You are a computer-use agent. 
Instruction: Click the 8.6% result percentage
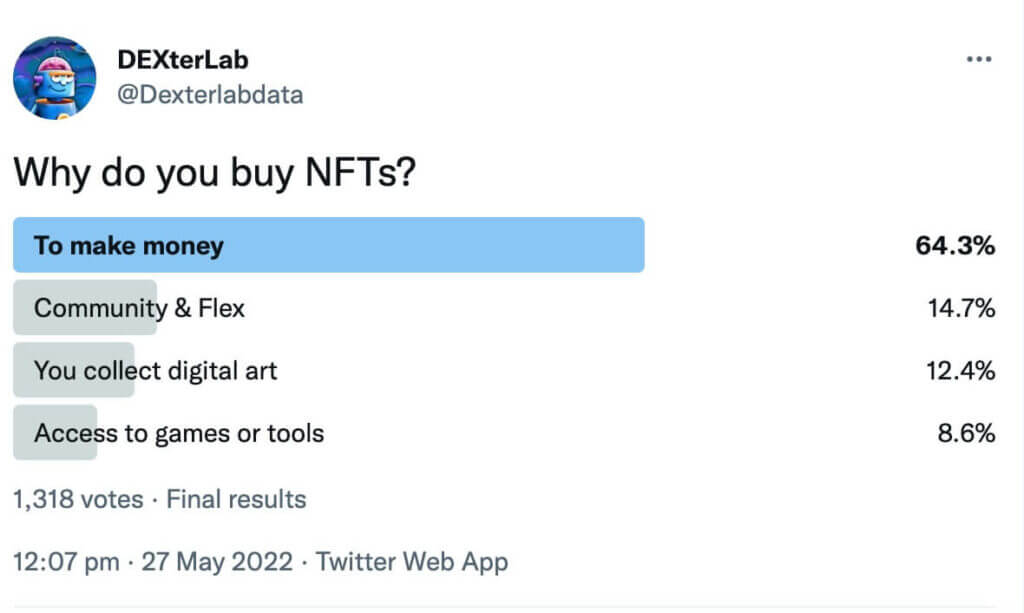[x=967, y=433]
